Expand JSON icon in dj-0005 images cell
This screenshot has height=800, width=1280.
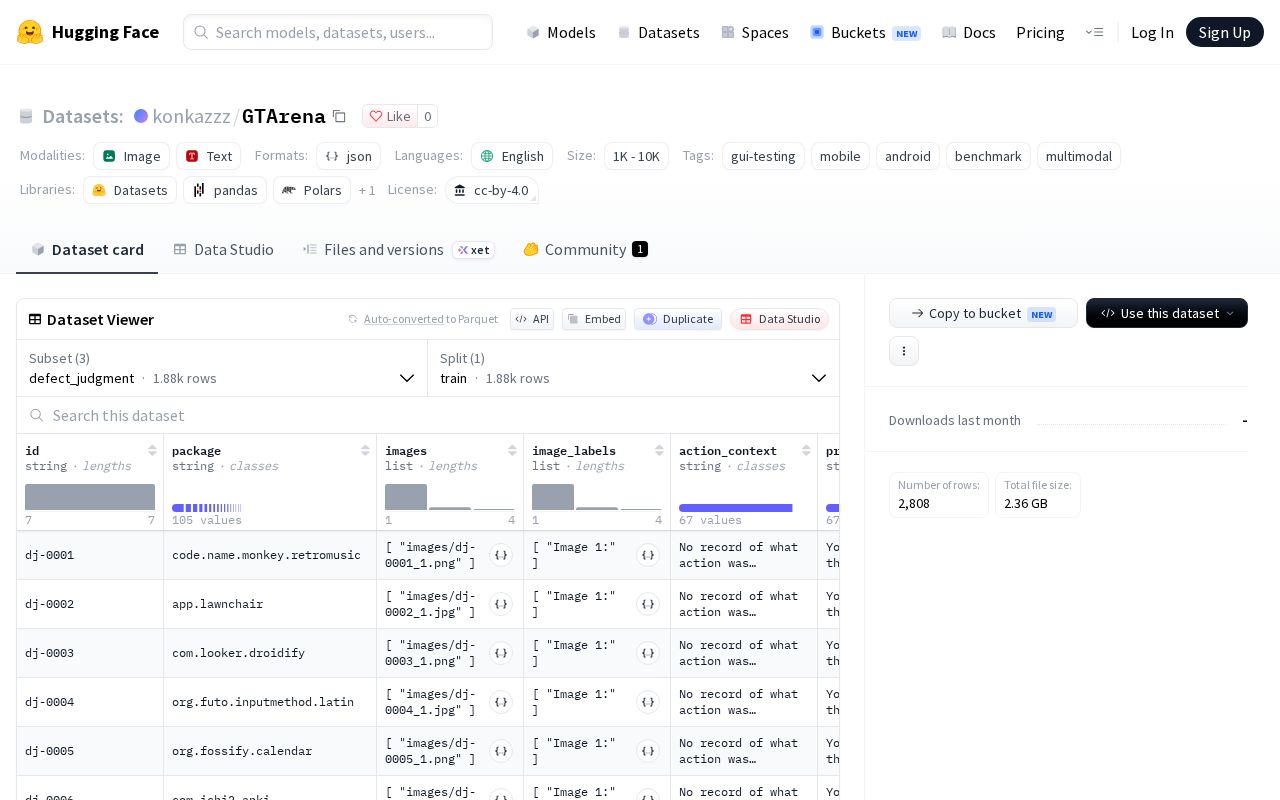click(501, 751)
